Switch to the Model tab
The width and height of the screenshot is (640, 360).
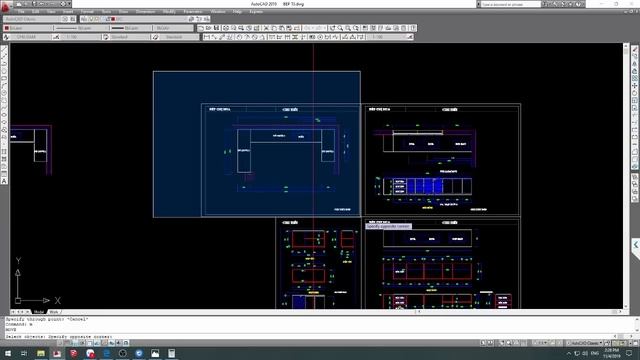(39, 311)
